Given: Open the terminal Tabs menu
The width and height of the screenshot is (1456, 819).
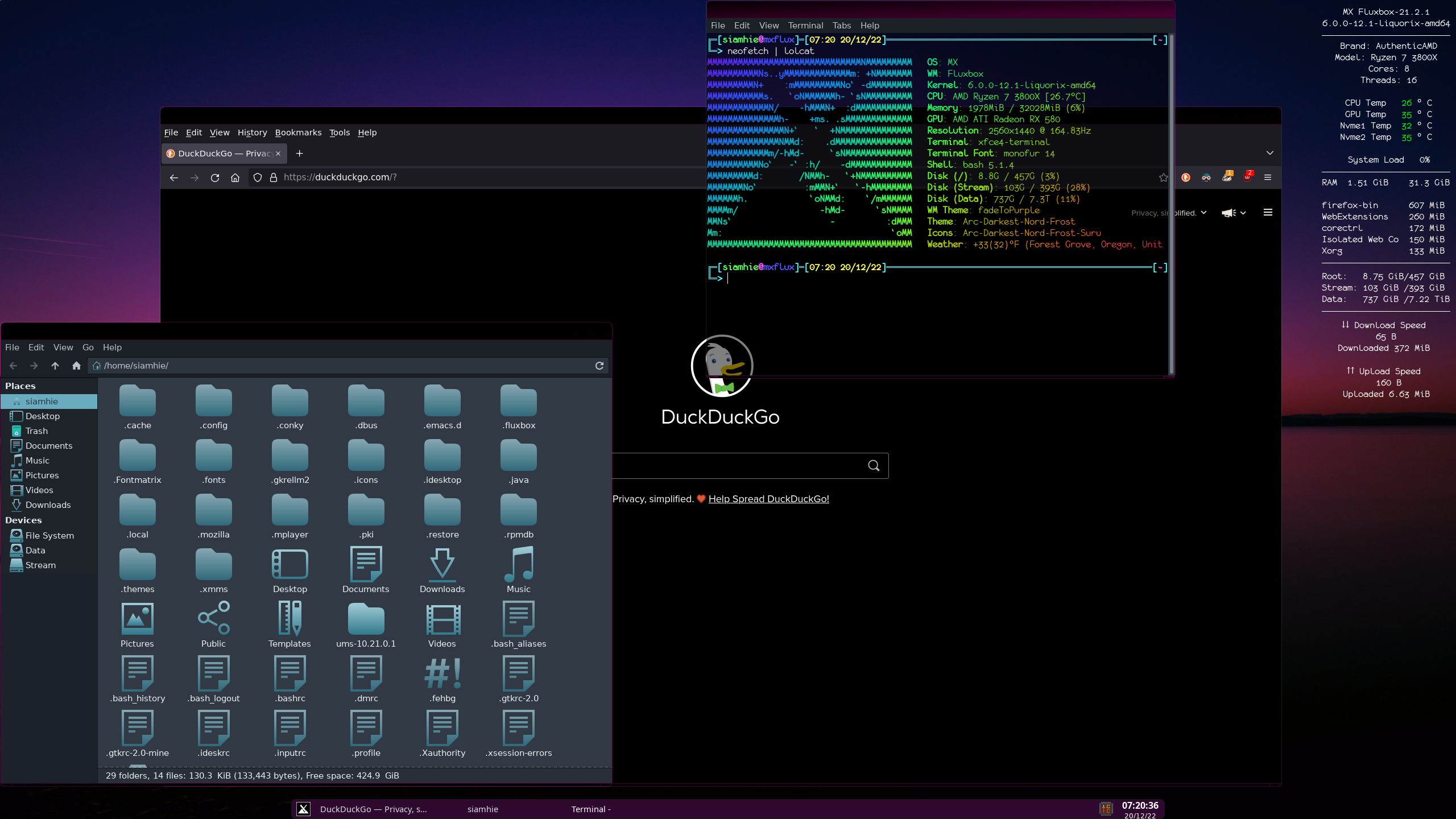Looking at the screenshot, I should [x=842, y=26].
